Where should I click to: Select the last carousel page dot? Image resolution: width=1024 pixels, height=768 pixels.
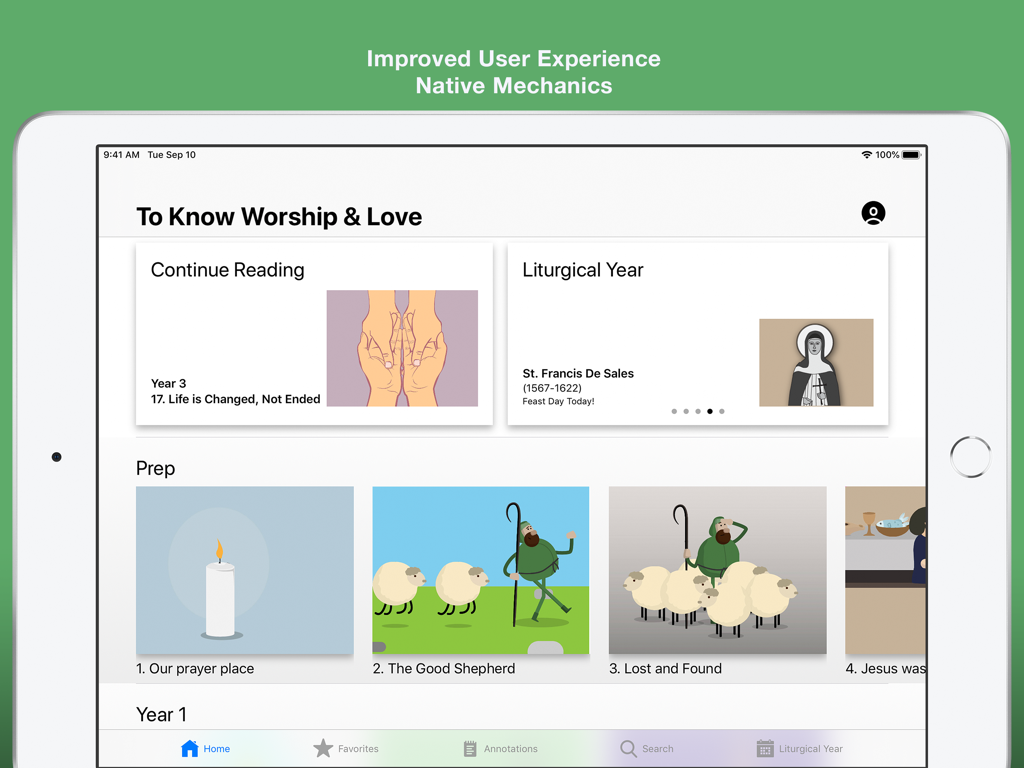[x=722, y=411]
